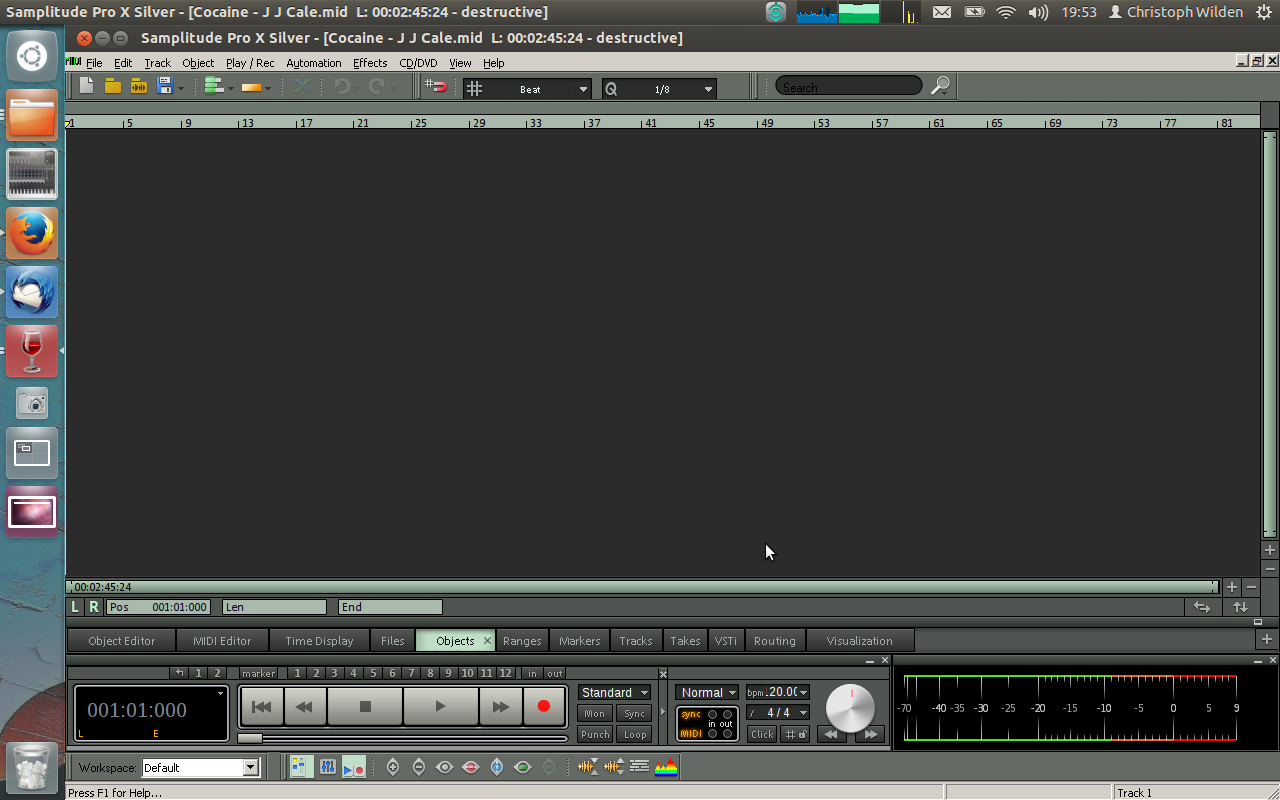Open the Markers tab
This screenshot has width=1280, height=800.
point(580,640)
